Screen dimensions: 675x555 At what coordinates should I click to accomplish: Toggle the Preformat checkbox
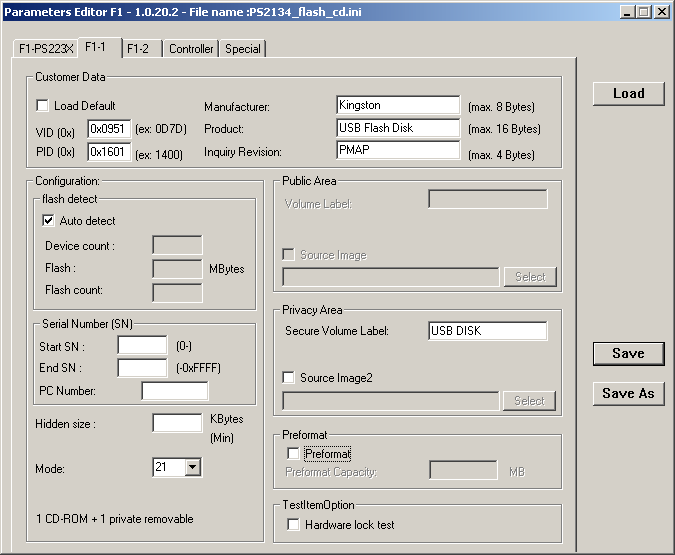[294, 454]
